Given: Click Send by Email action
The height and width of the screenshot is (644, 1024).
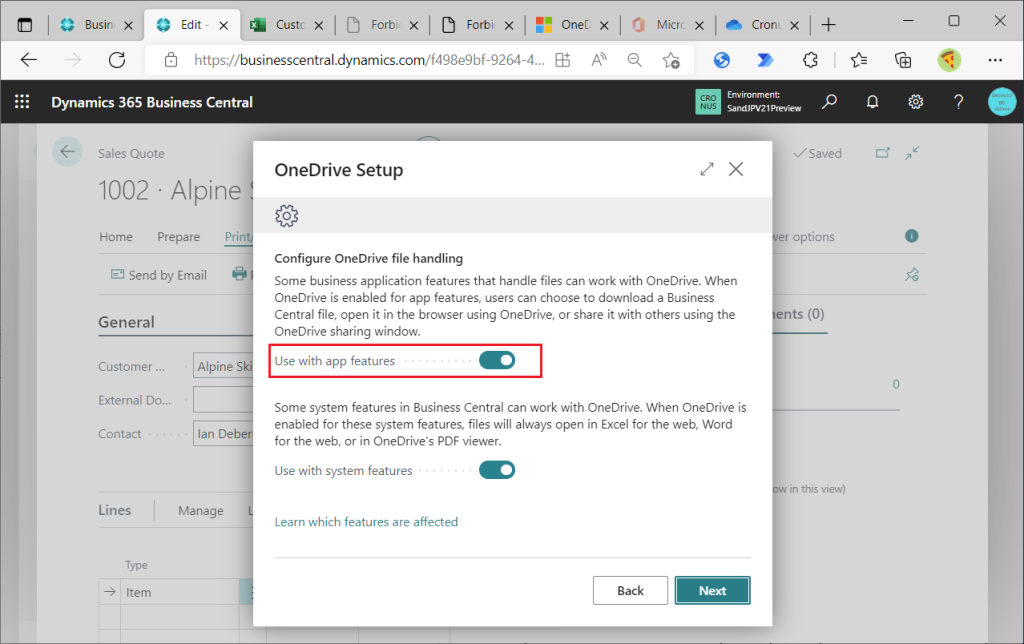Looking at the screenshot, I should pos(159,275).
